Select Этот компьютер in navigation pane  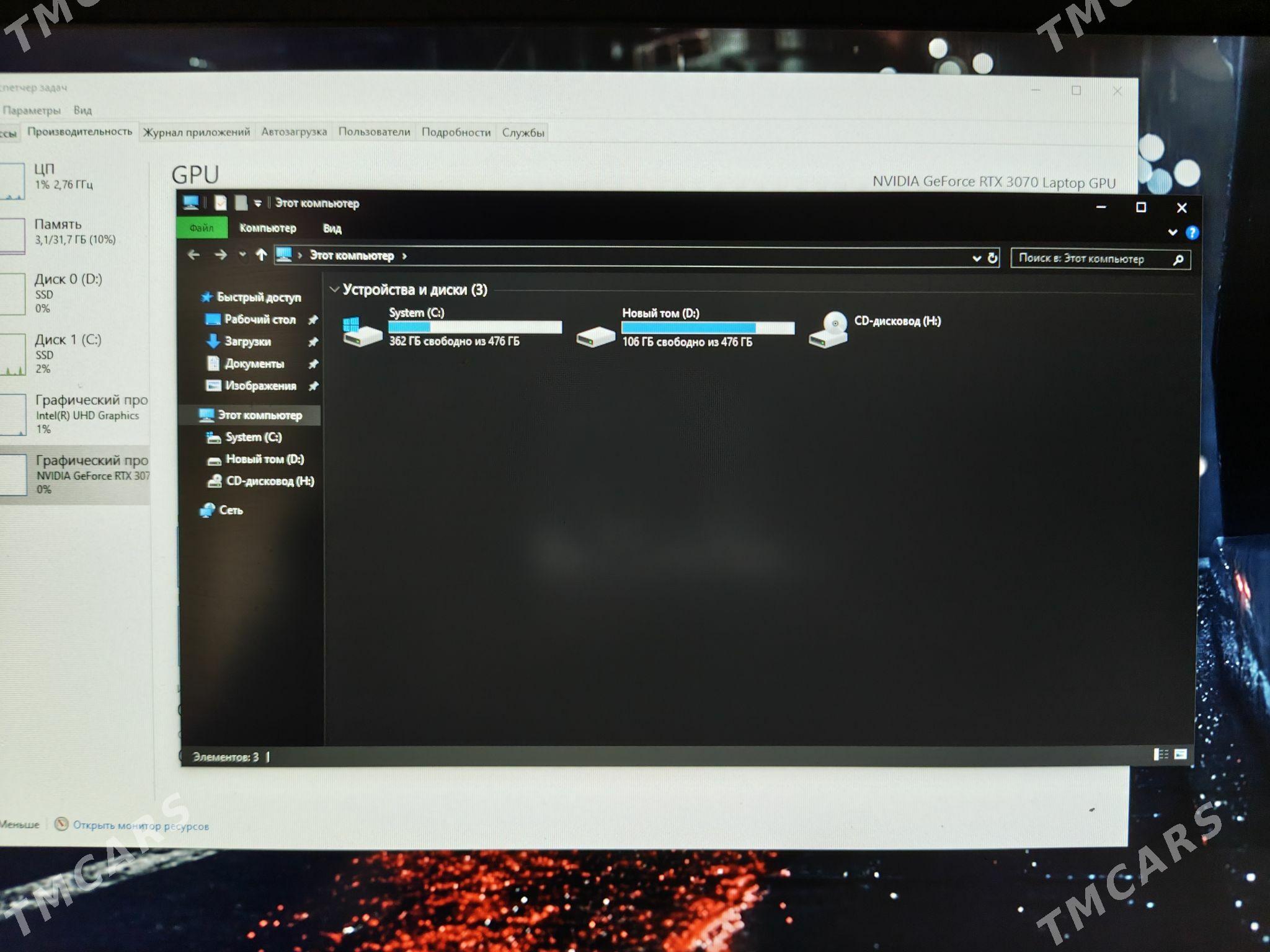pyautogui.click(x=250, y=415)
